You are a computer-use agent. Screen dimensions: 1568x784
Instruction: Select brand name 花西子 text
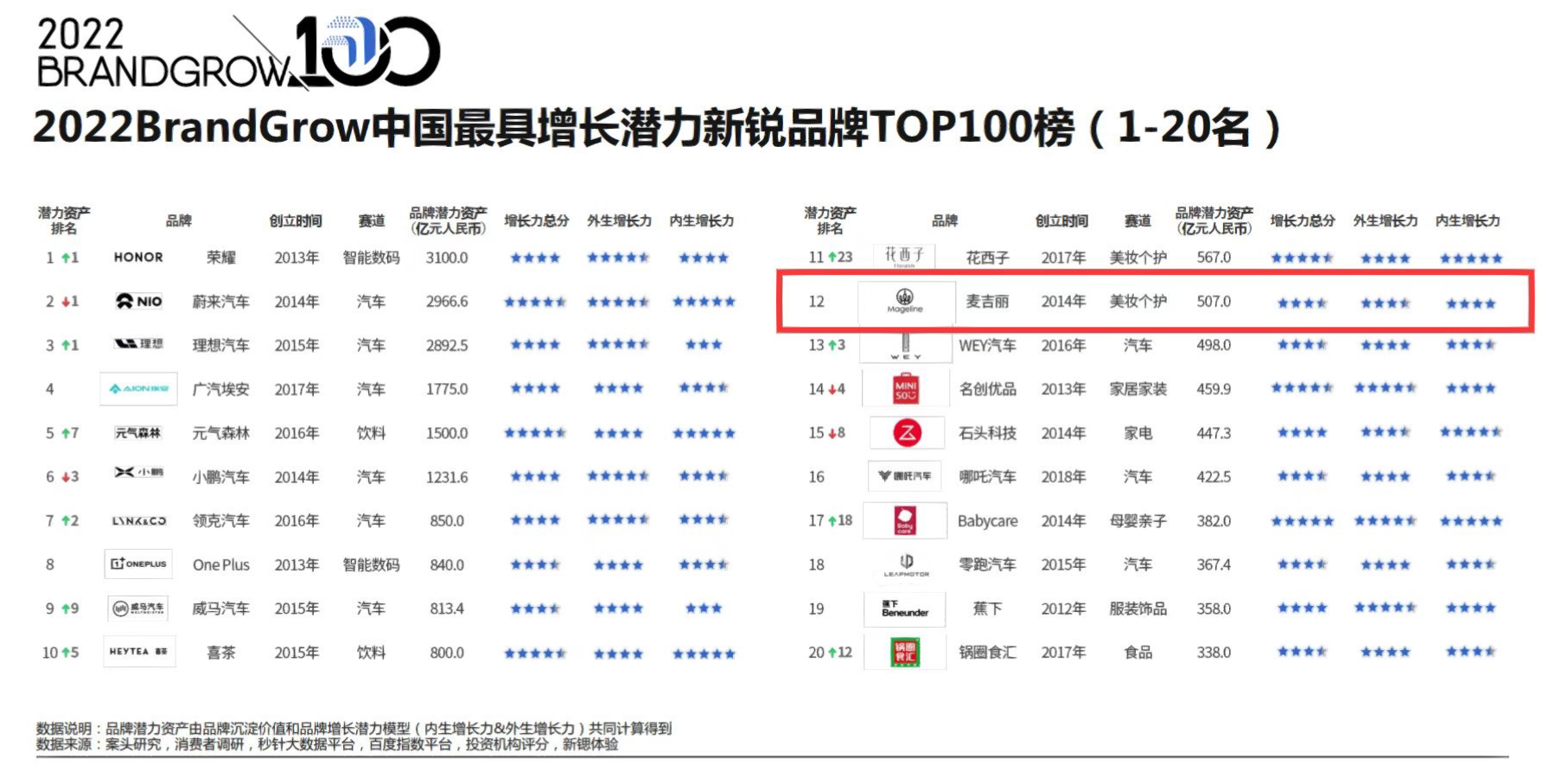coord(987,258)
